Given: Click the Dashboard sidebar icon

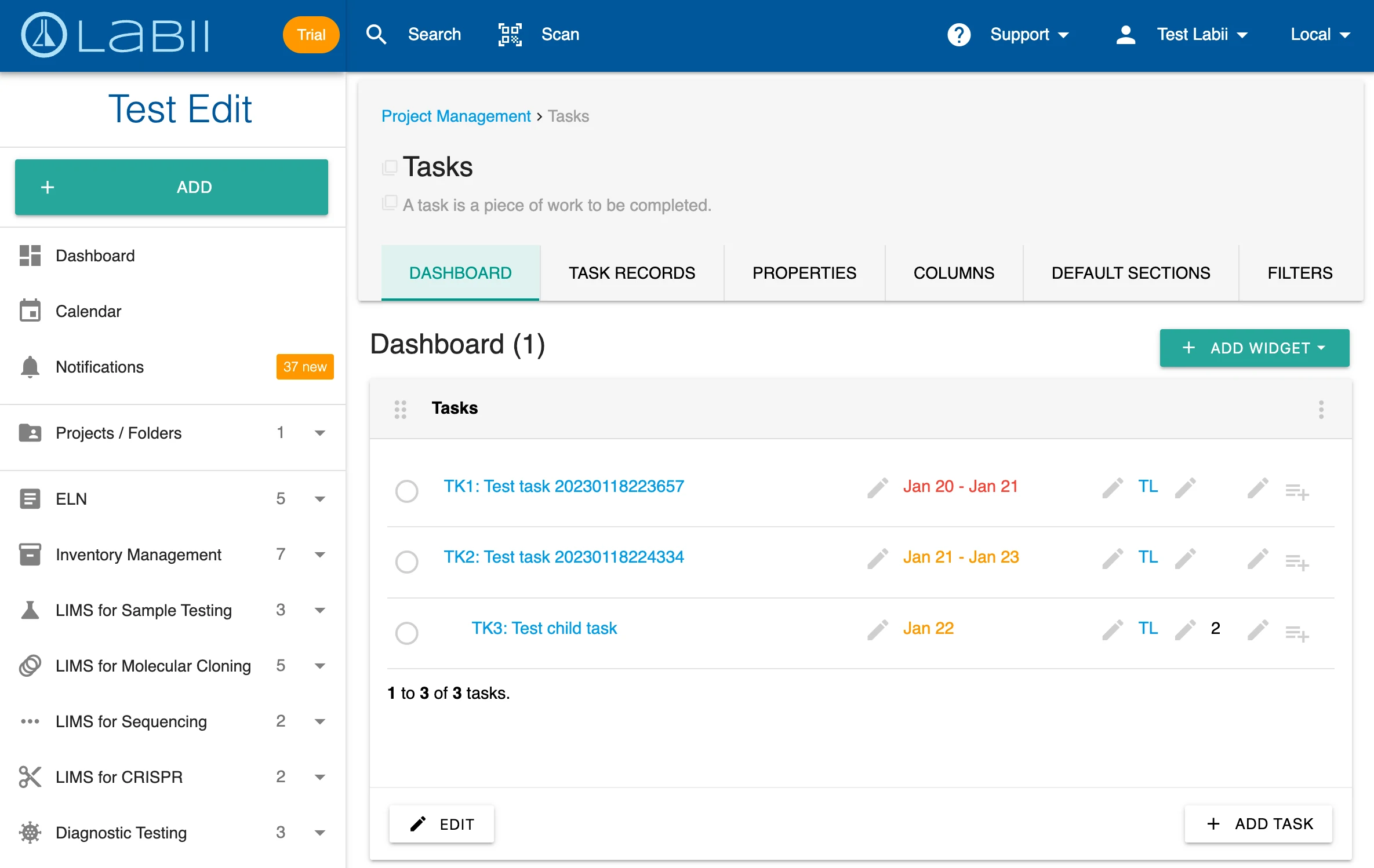Looking at the screenshot, I should coord(30,255).
